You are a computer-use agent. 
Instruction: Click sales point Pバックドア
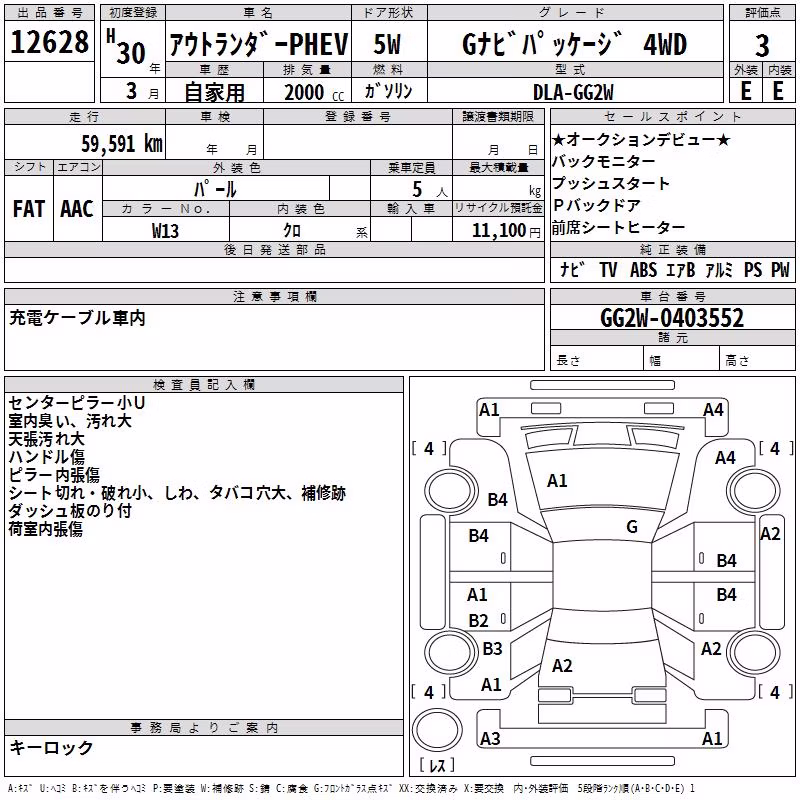[x=596, y=206]
